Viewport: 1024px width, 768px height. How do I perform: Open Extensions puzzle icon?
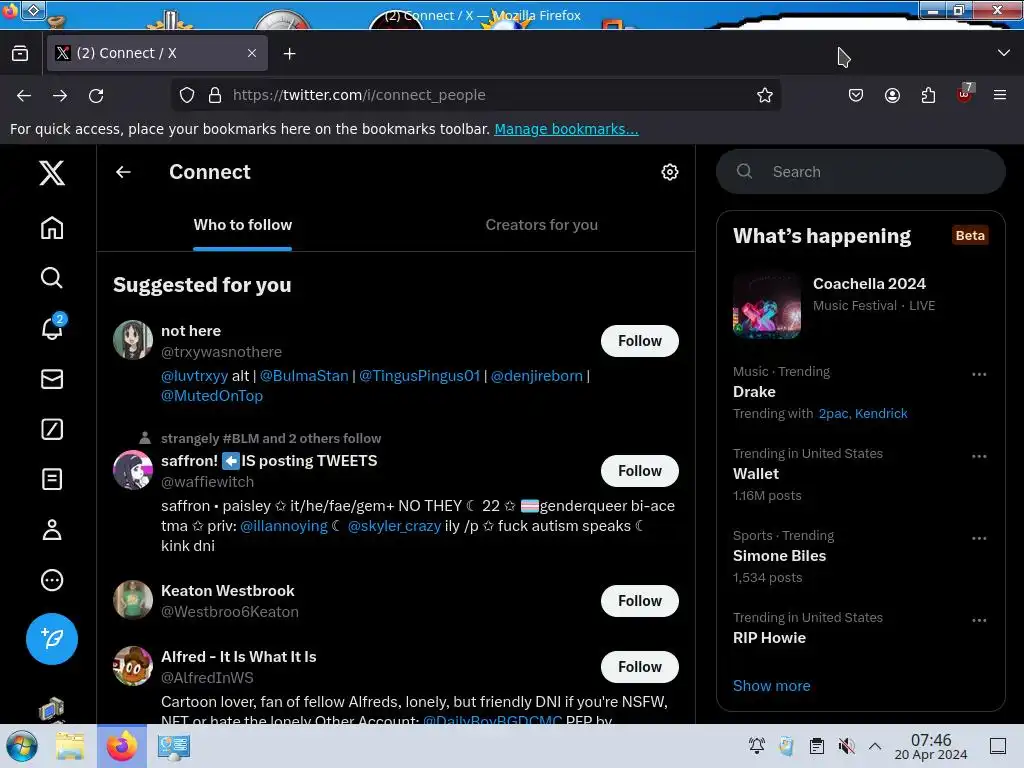(928, 95)
